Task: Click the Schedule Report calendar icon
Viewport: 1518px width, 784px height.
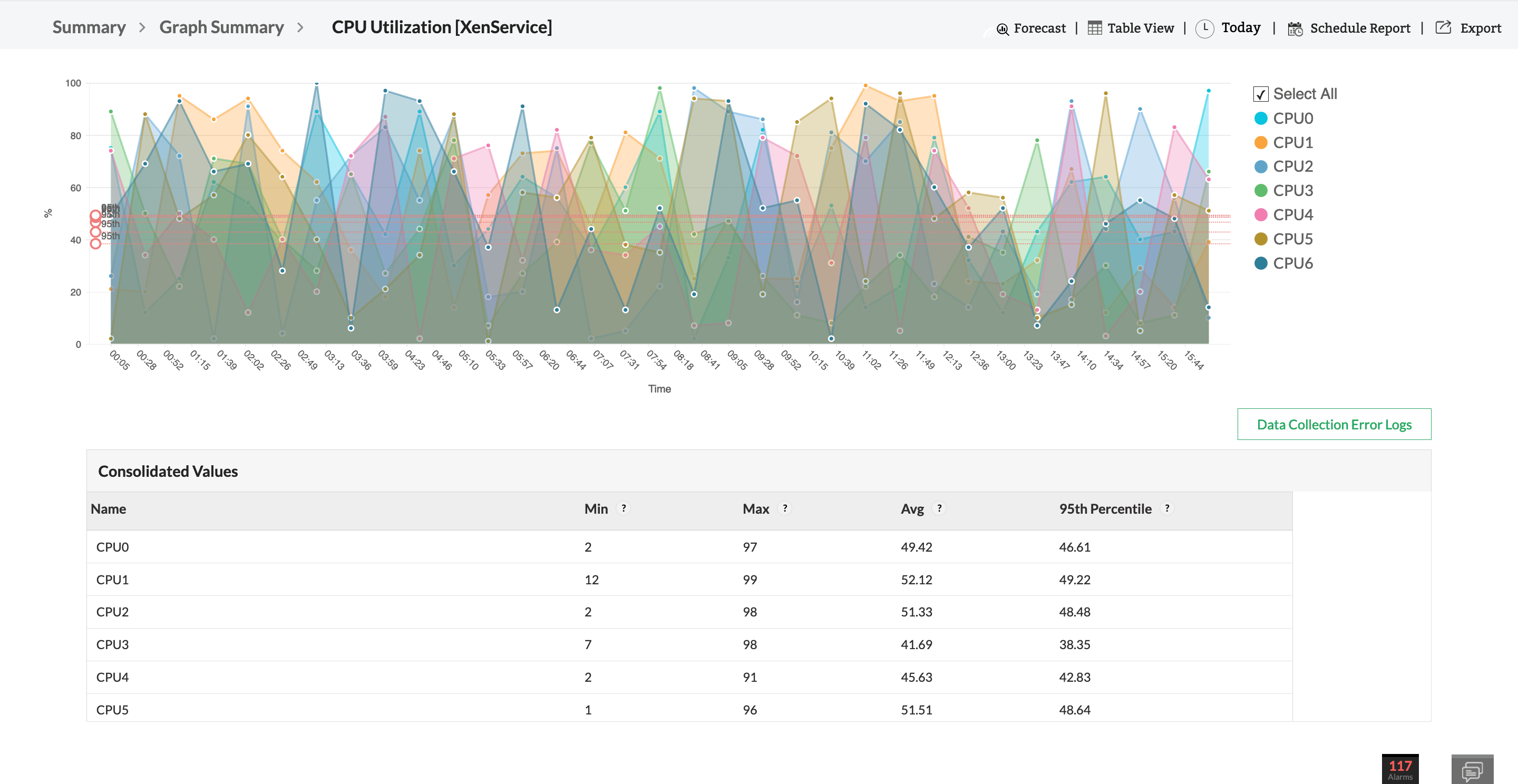Action: (x=1295, y=28)
